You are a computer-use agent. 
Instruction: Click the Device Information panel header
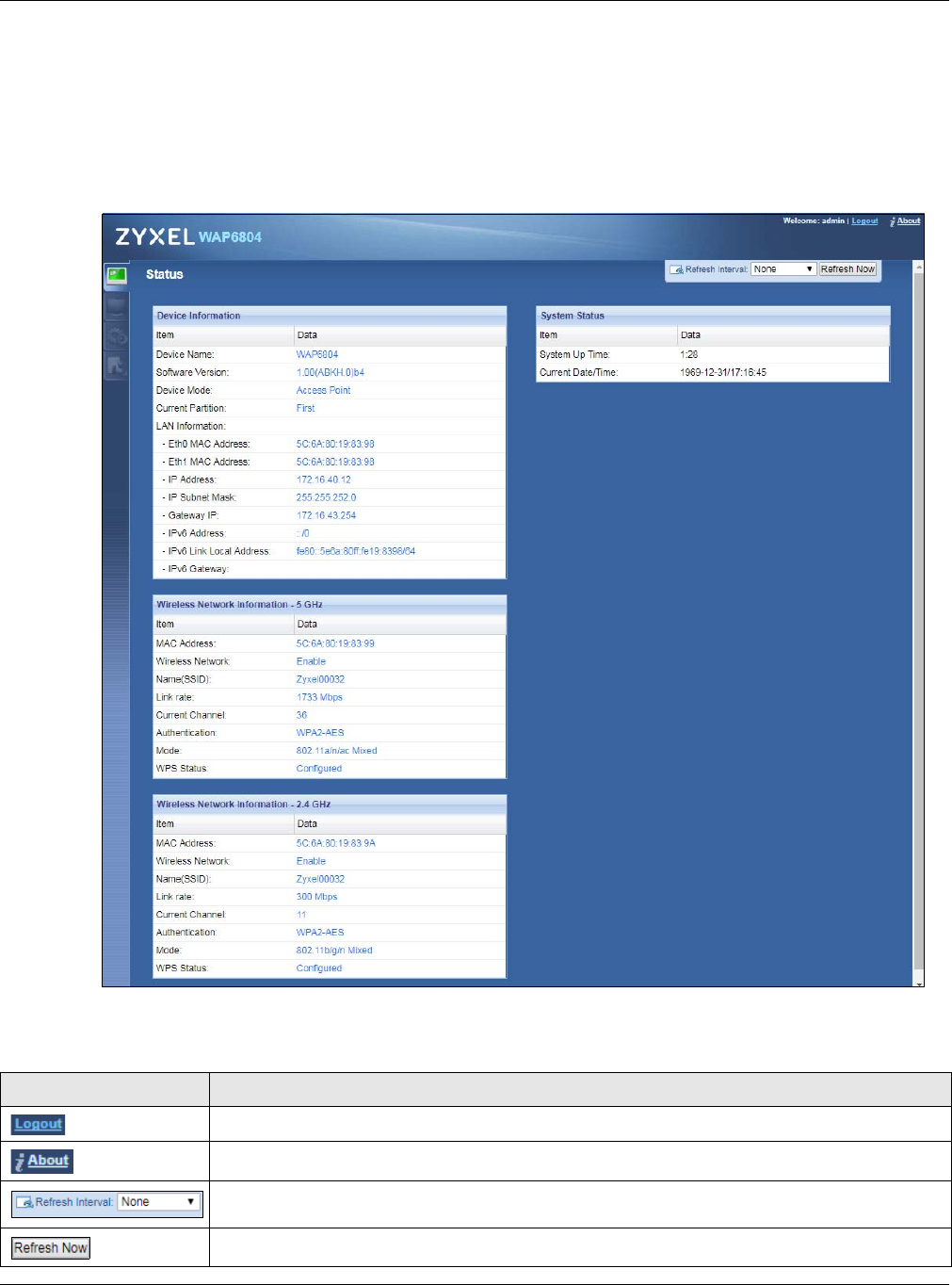(x=330, y=316)
